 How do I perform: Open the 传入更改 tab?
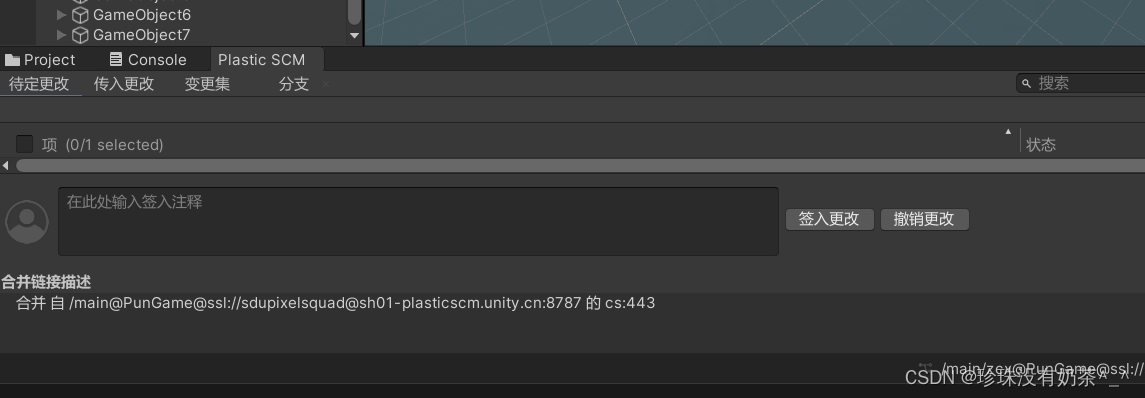(124, 84)
